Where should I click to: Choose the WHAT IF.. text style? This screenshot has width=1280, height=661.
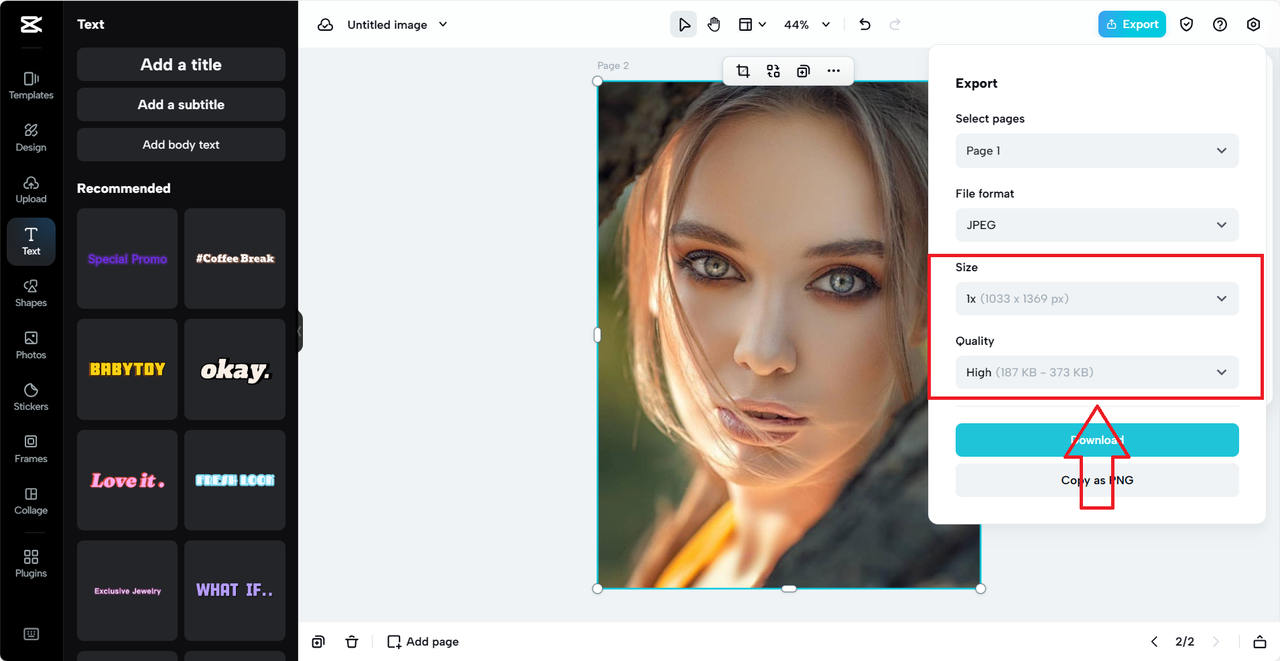coord(235,591)
